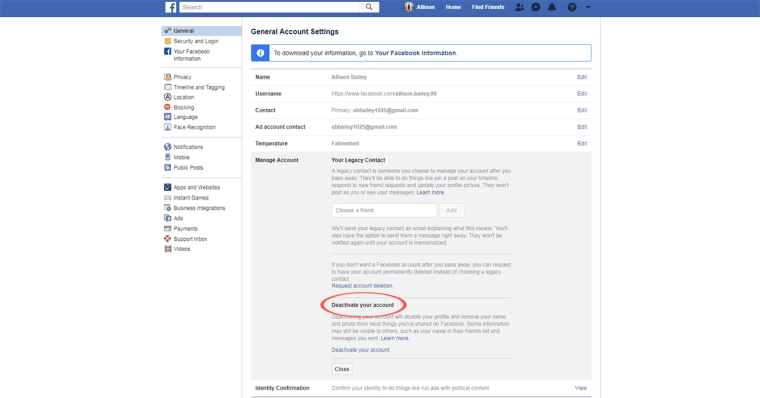Open Find Friends in top bar

(488, 7)
